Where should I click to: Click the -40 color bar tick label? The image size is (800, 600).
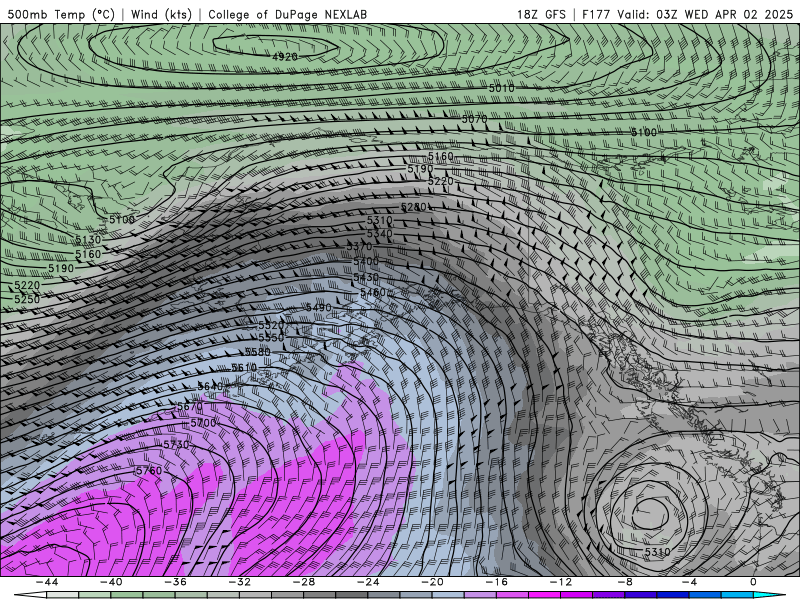111,582
